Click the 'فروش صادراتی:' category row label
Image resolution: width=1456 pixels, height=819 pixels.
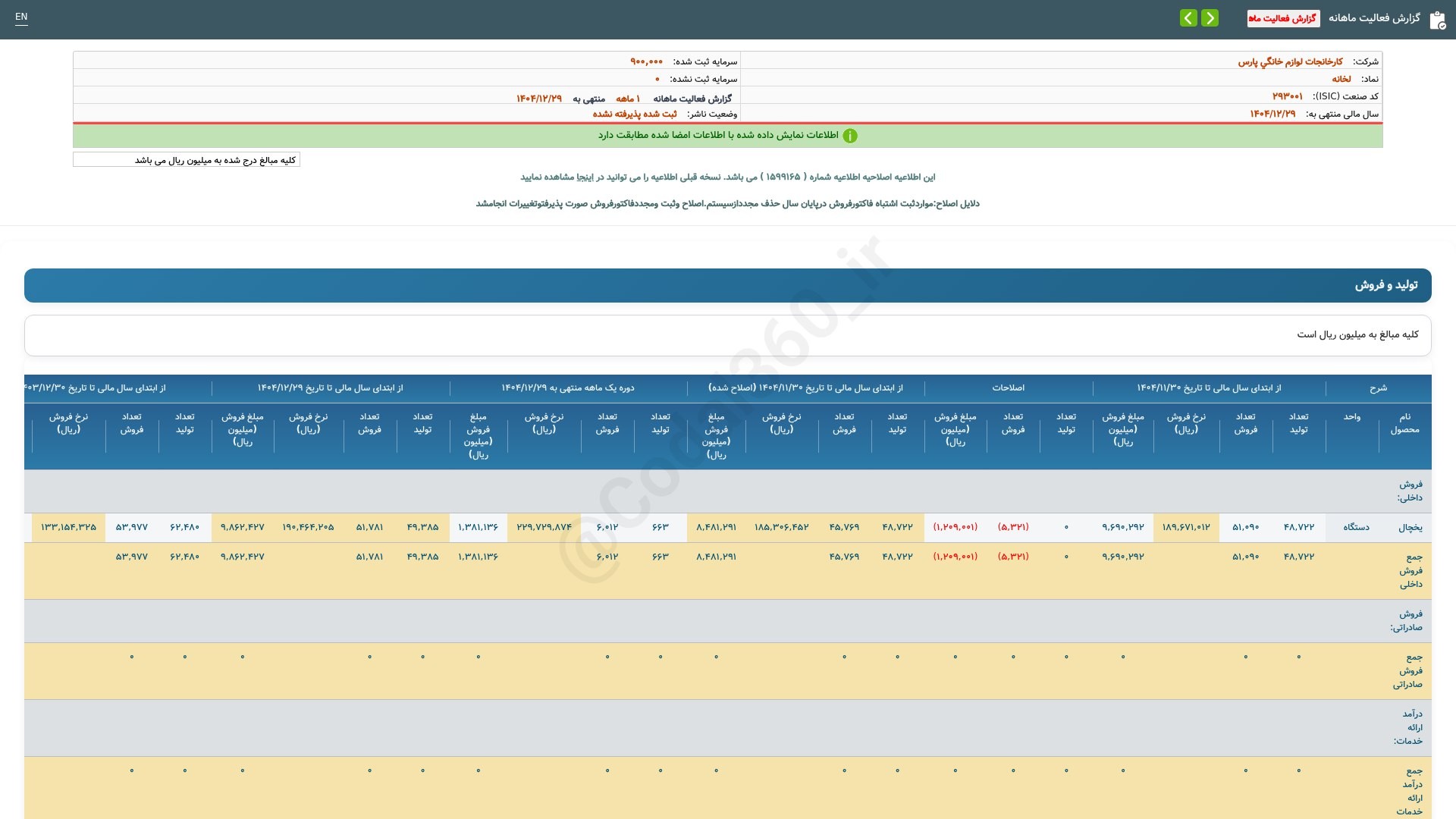1407,620
